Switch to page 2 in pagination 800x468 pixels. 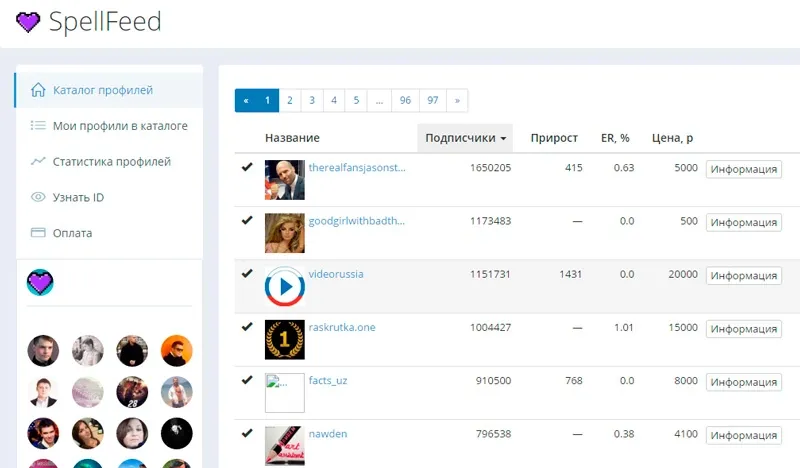(290, 101)
